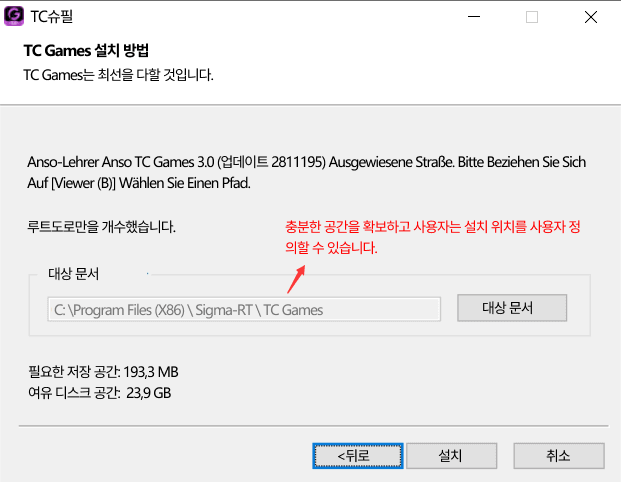This screenshot has height=482, width=621.
Task: Click the text 루트도로만을 개수했습니다.
Action: [101, 227]
